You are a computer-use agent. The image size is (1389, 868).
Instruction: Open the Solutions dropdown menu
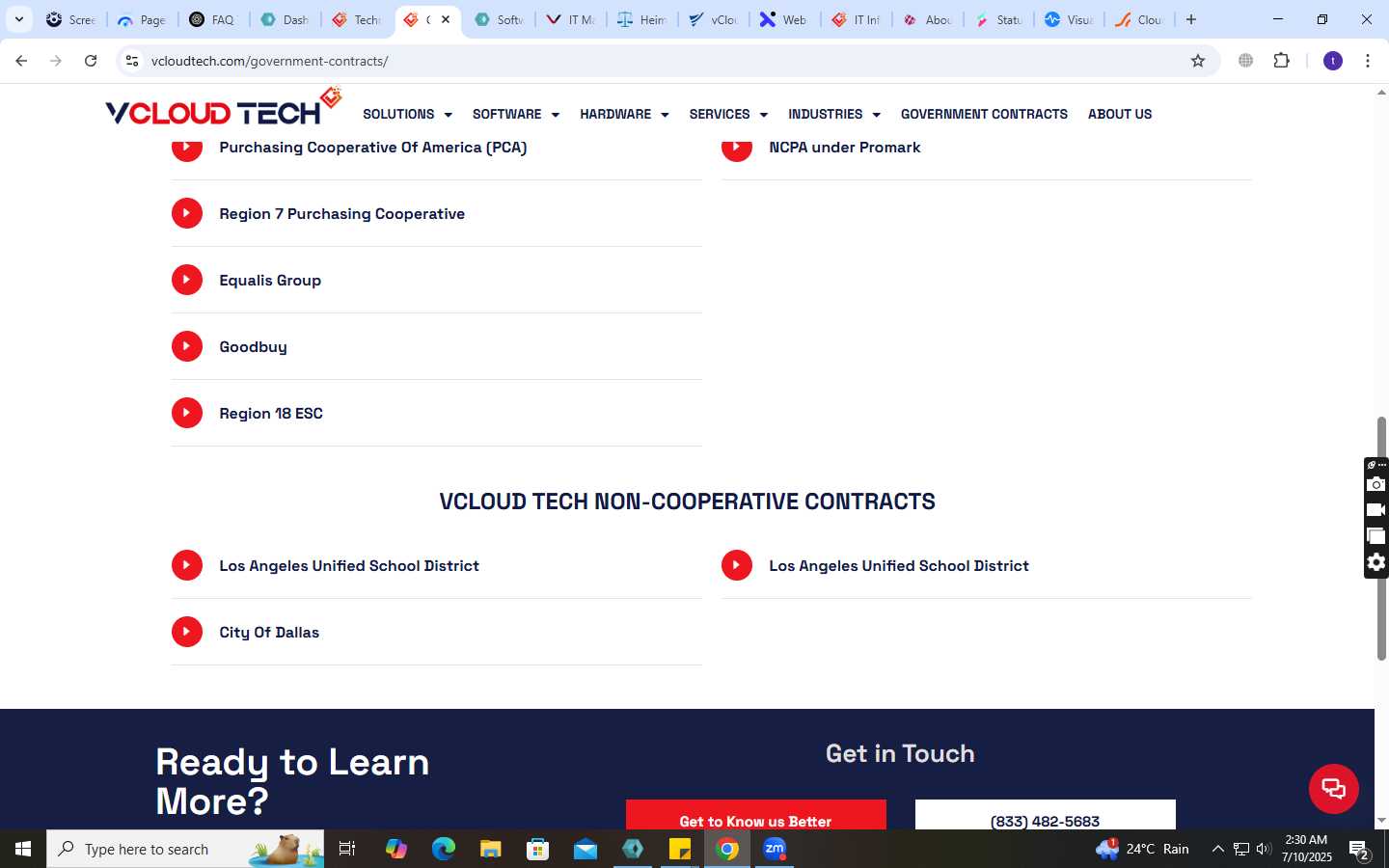(x=407, y=114)
